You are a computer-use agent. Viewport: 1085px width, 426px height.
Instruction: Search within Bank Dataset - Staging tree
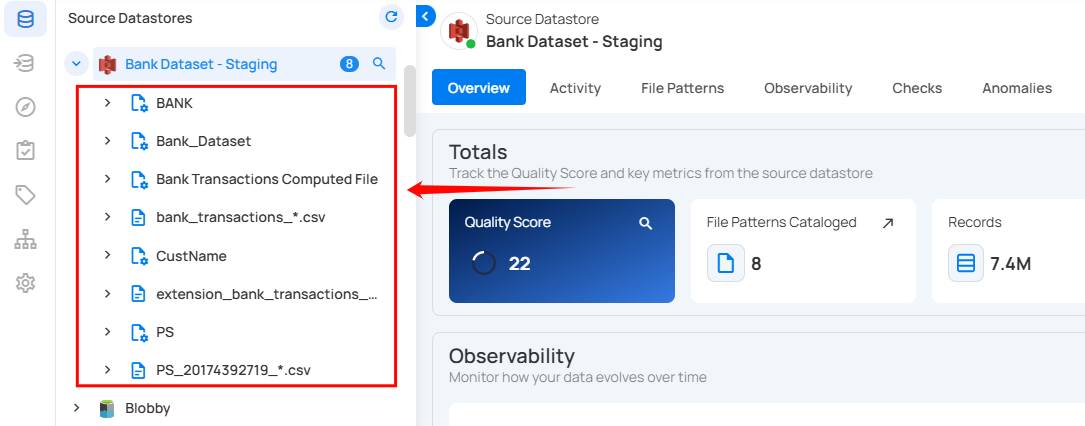click(x=379, y=64)
